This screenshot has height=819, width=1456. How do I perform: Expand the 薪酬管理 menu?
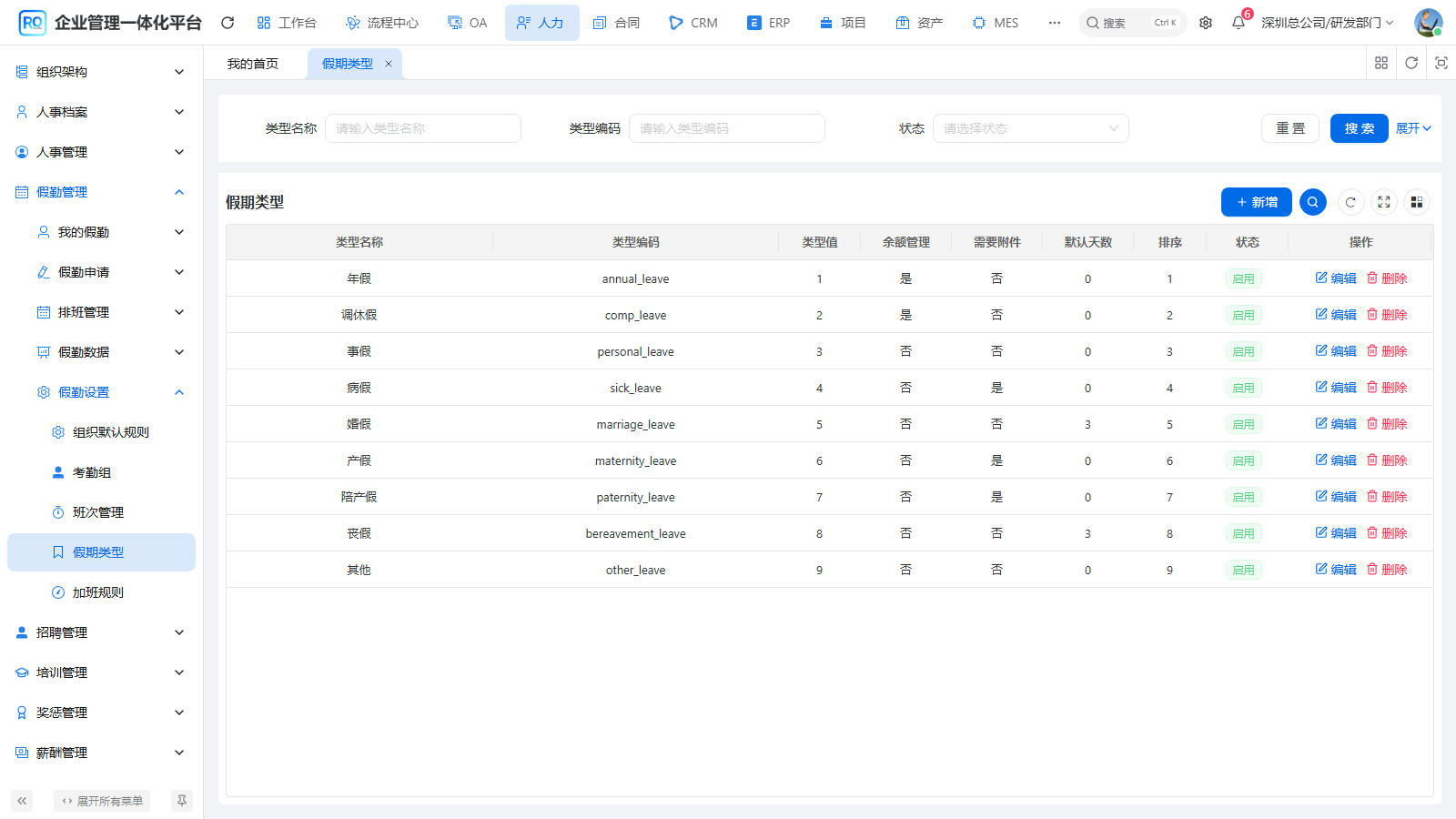(x=101, y=753)
